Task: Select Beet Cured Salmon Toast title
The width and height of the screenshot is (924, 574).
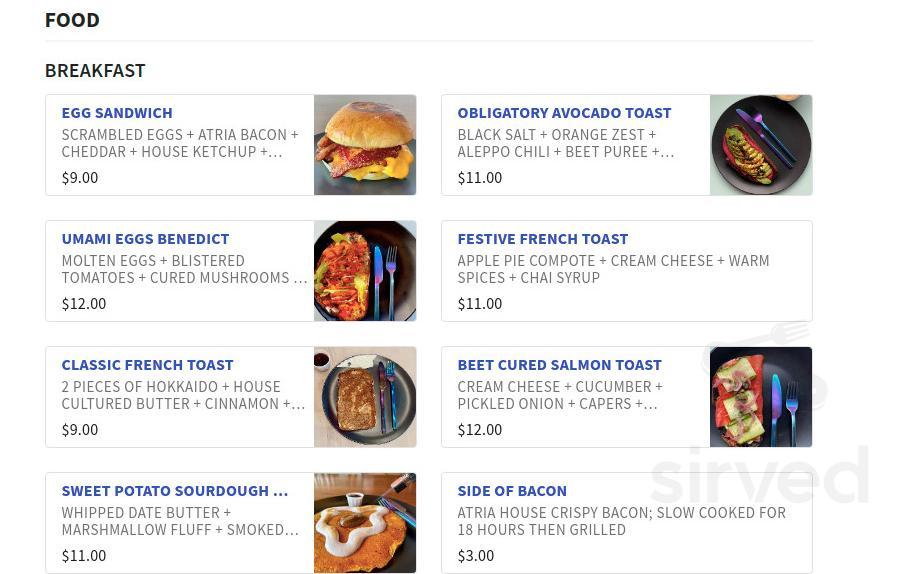Action: point(559,365)
